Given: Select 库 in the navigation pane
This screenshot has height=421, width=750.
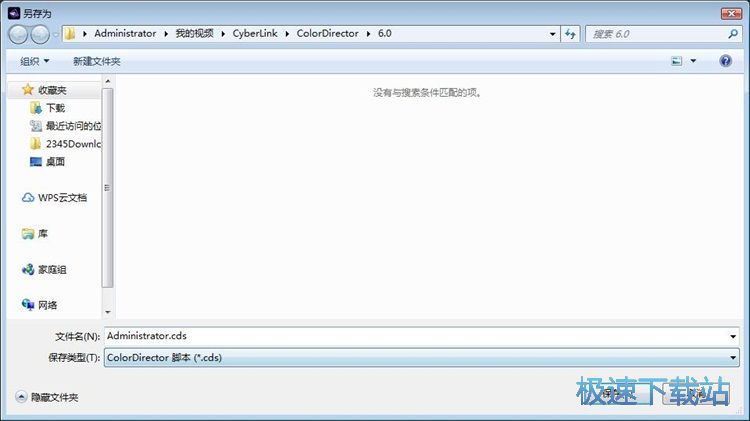Looking at the screenshot, I should pyautogui.click(x=43, y=233).
